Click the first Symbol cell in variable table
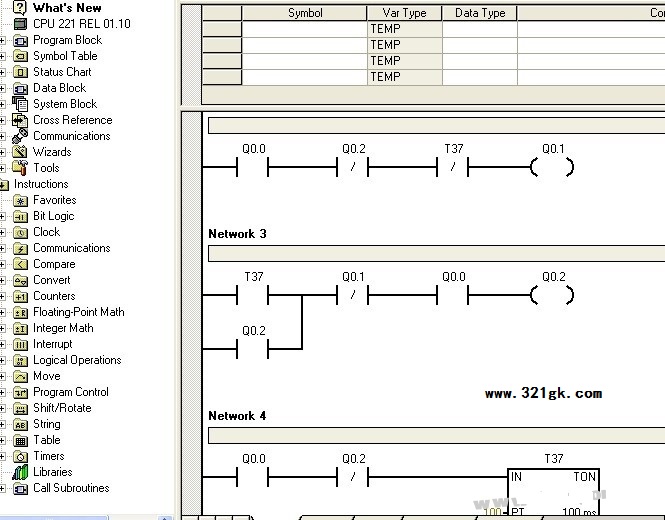The image size is (665, 520). tap(305, 29)
